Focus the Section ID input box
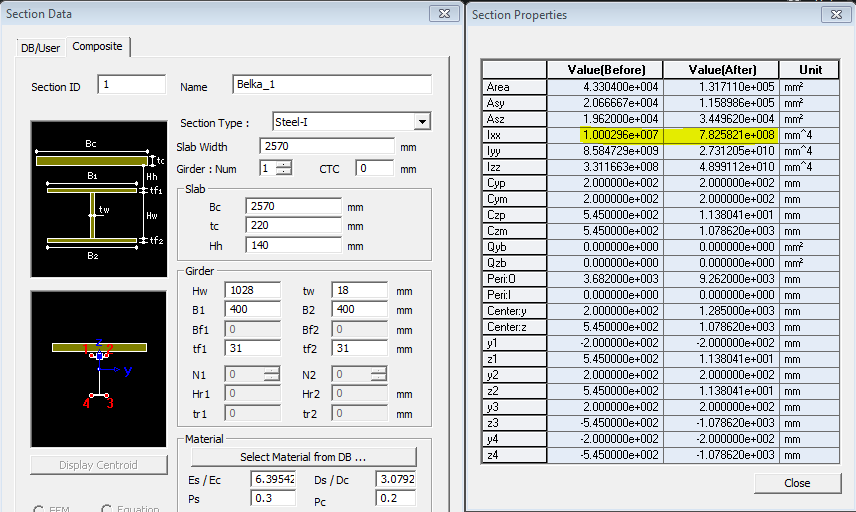The height and width of the screenshot is (512, 856). pos(131,85)
